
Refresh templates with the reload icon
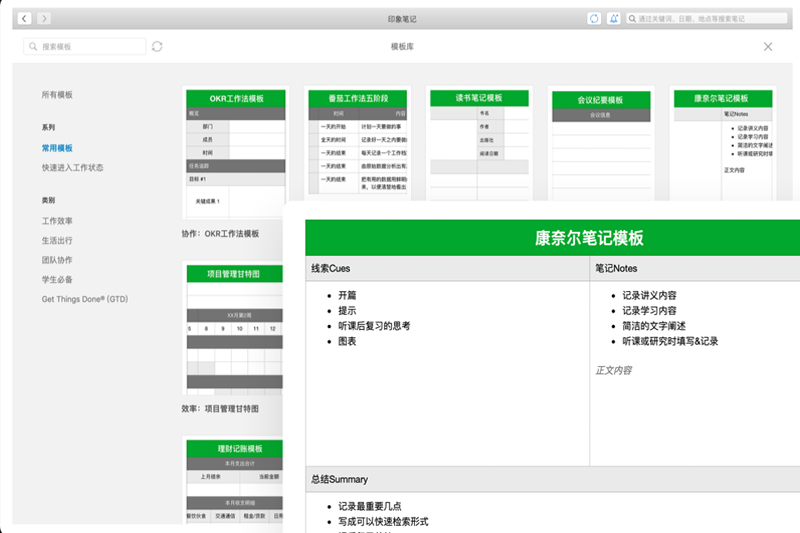(x=157, y=47)
